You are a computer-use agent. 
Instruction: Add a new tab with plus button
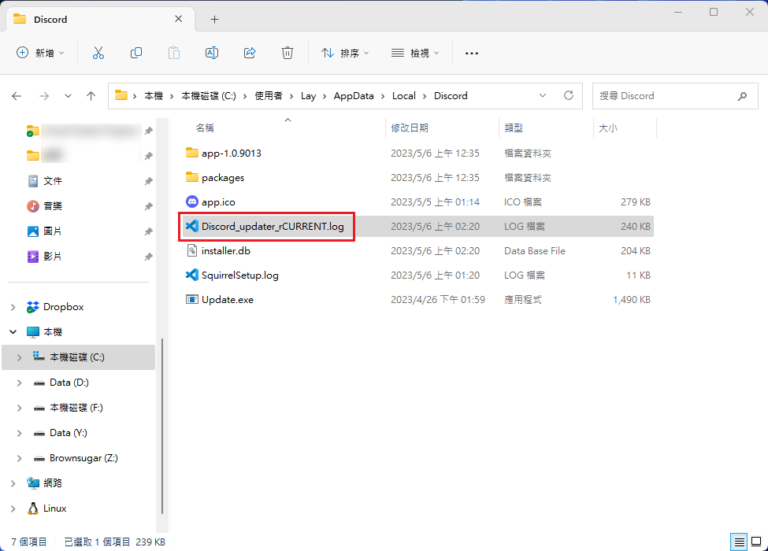tap(215, 20)
